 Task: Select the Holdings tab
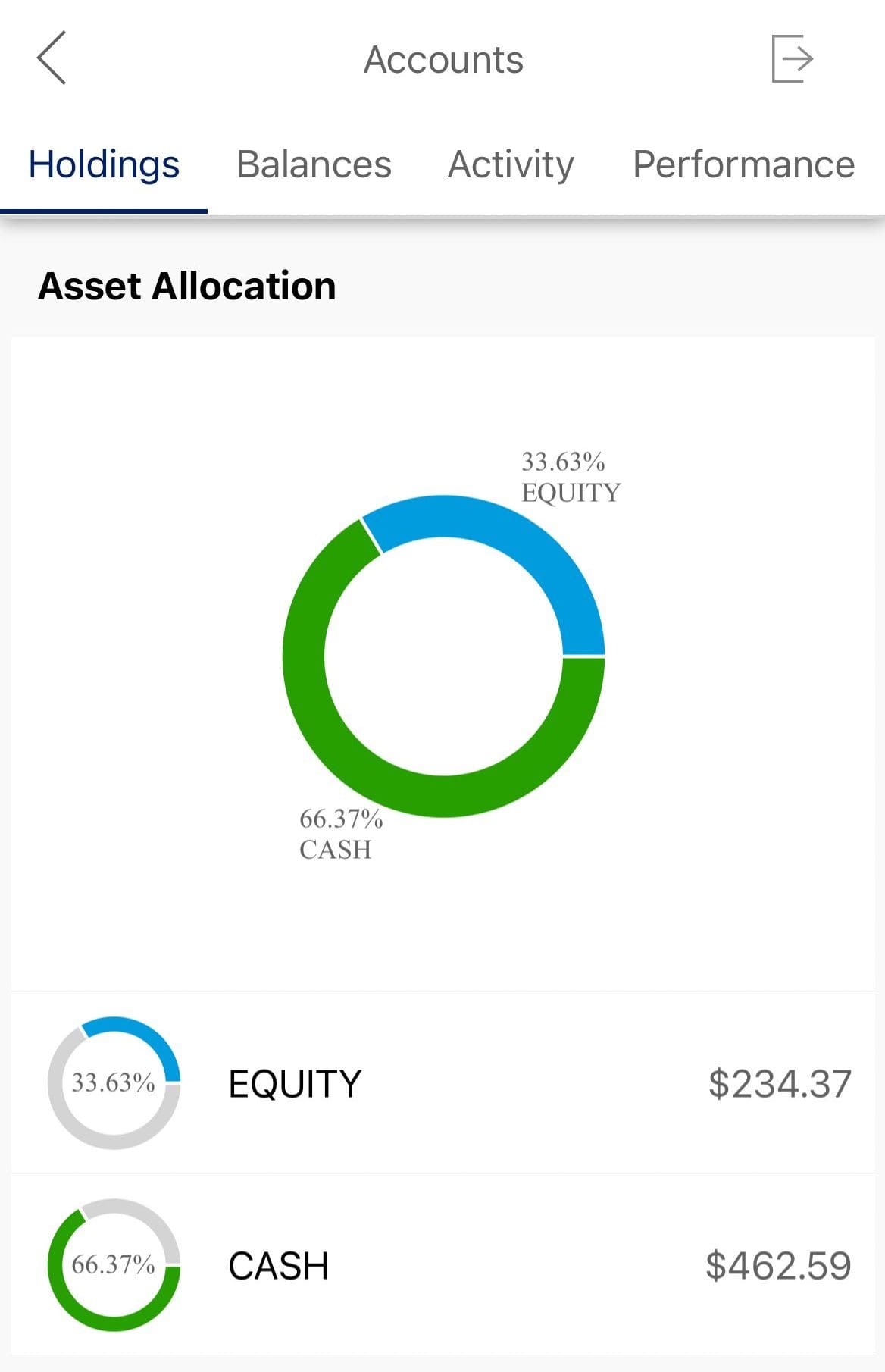click(x=103, y=164)
